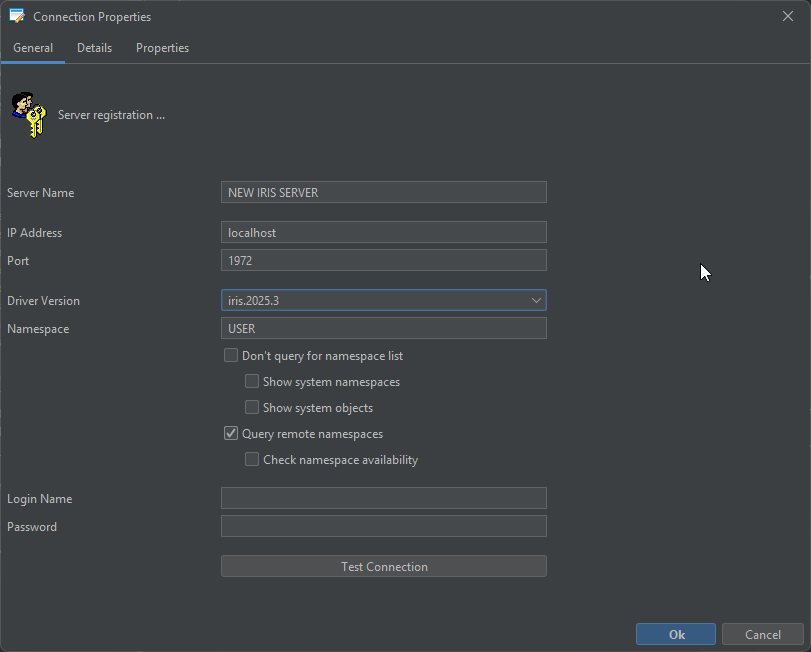The height and width of the screenshot is (652, 811).
Task: Switch to the General tab
Action: 33,48
